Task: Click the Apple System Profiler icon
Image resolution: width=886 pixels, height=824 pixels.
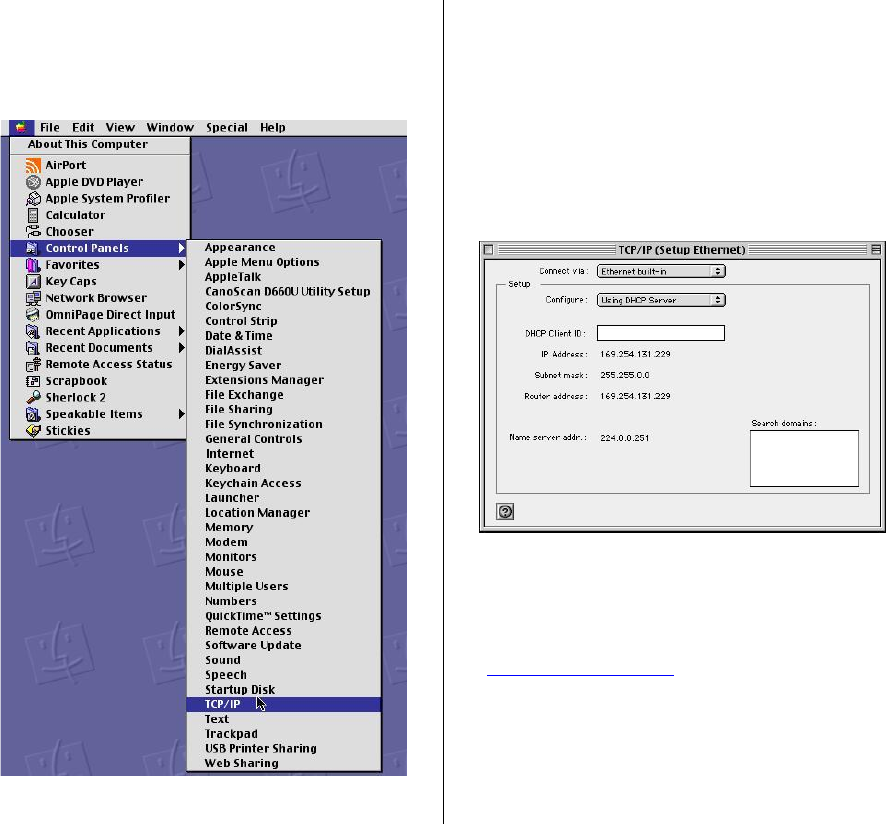Action: point(33,198)
